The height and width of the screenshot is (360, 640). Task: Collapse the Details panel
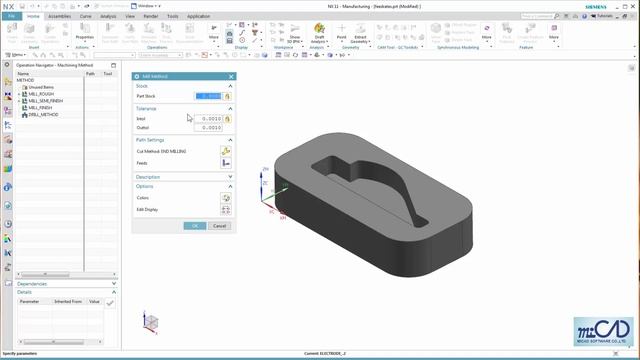pyautogui.click(x=114, y=292)
